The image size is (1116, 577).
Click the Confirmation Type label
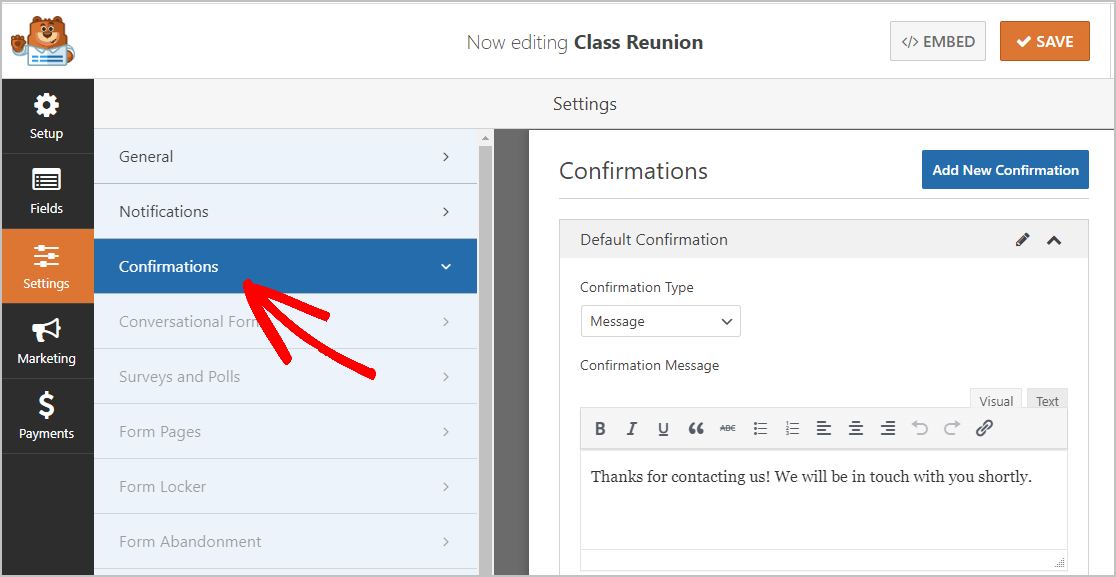636,287
